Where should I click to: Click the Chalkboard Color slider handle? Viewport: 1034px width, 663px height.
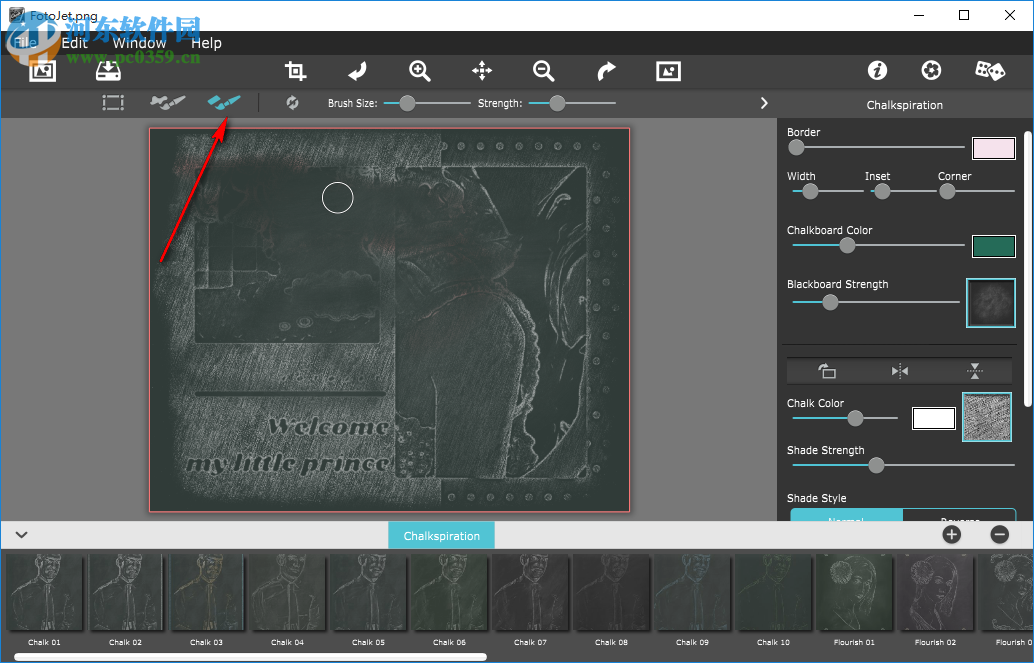(847, 245)
